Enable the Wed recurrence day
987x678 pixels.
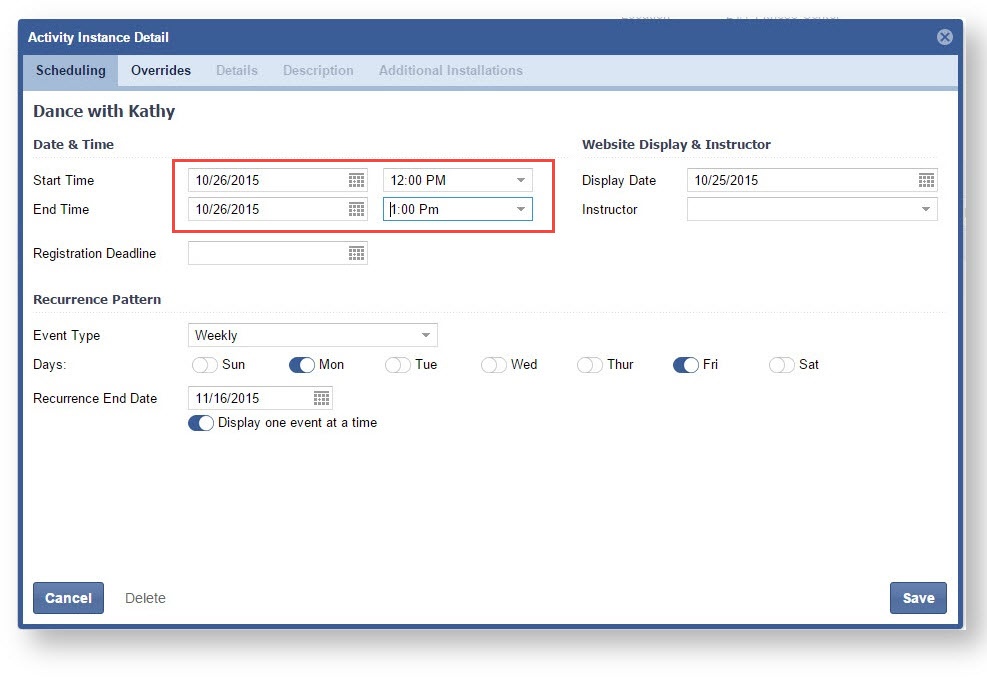coord(493,365)
